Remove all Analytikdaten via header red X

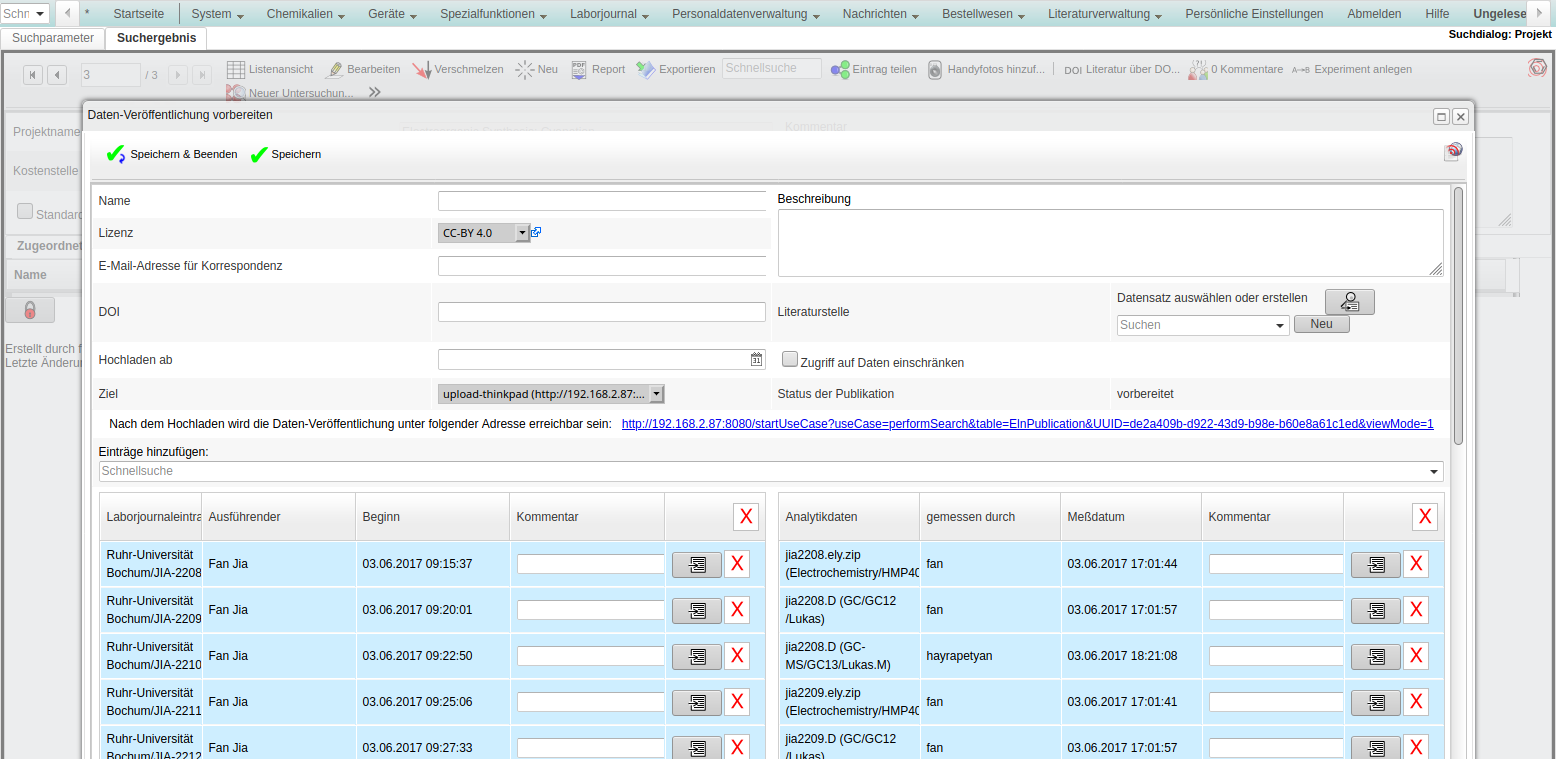click(1424, 517)
